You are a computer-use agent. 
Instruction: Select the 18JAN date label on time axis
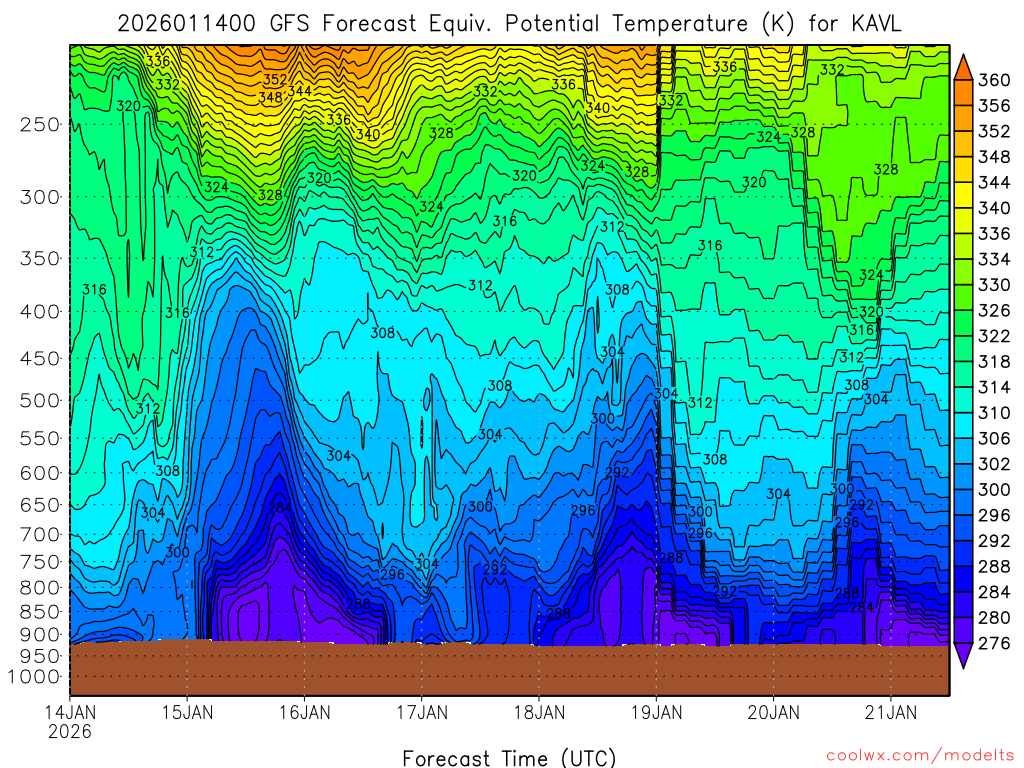pos(539,712)
